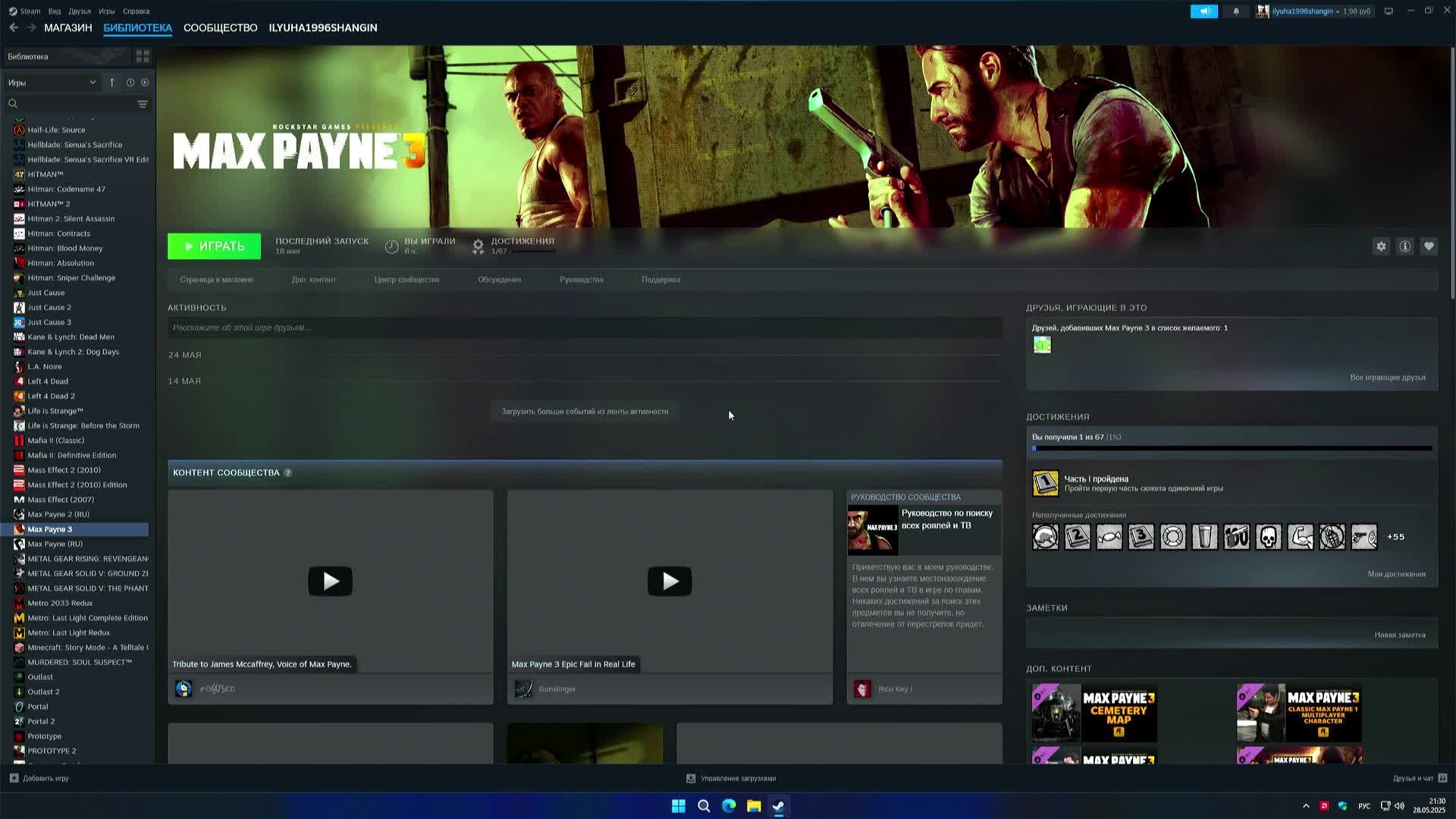Click the back navigation arrow
Viewport: 1456px width, 819px height.
click(14, 27)
